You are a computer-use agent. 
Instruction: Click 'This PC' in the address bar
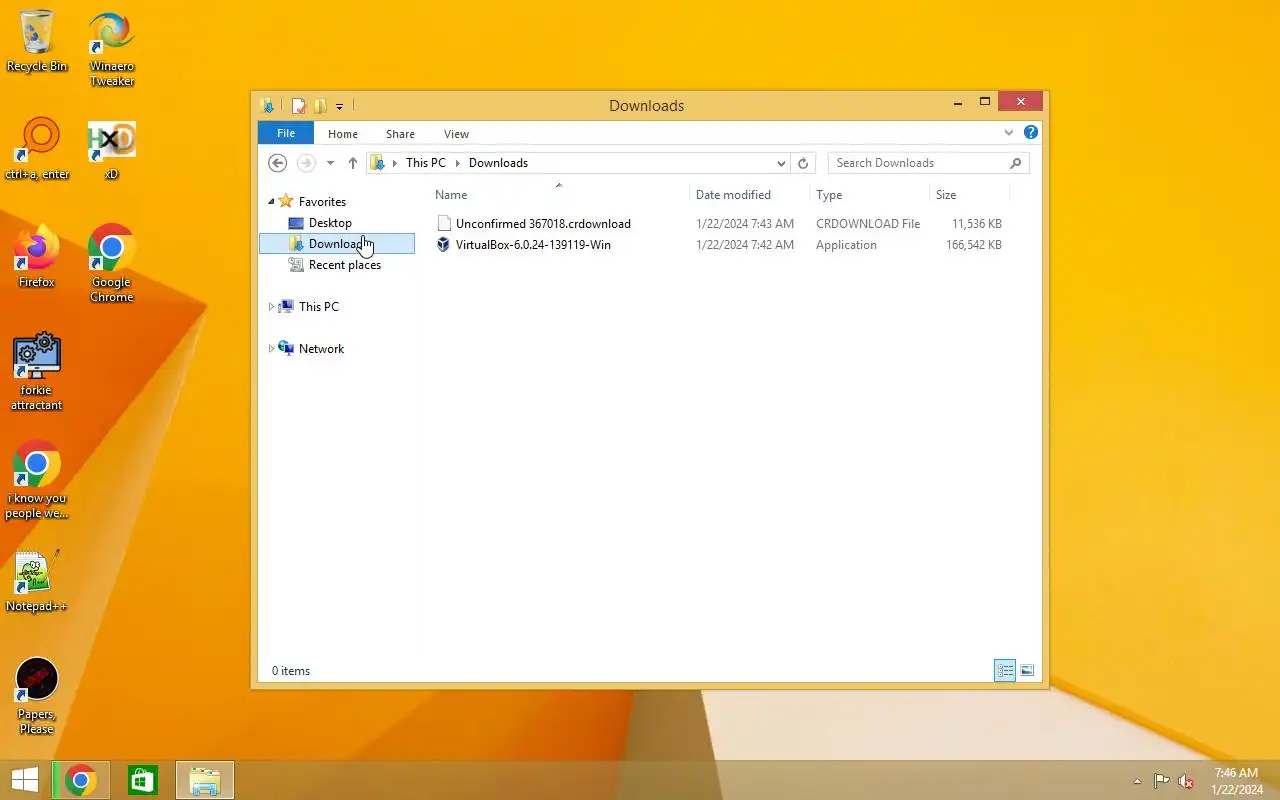426,163
